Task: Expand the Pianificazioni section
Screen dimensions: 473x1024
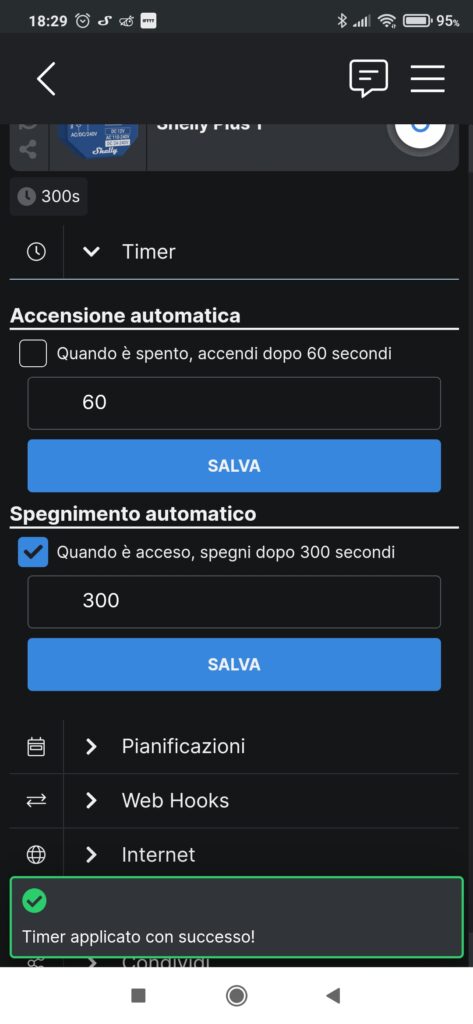Action: [x=234, y=746]
